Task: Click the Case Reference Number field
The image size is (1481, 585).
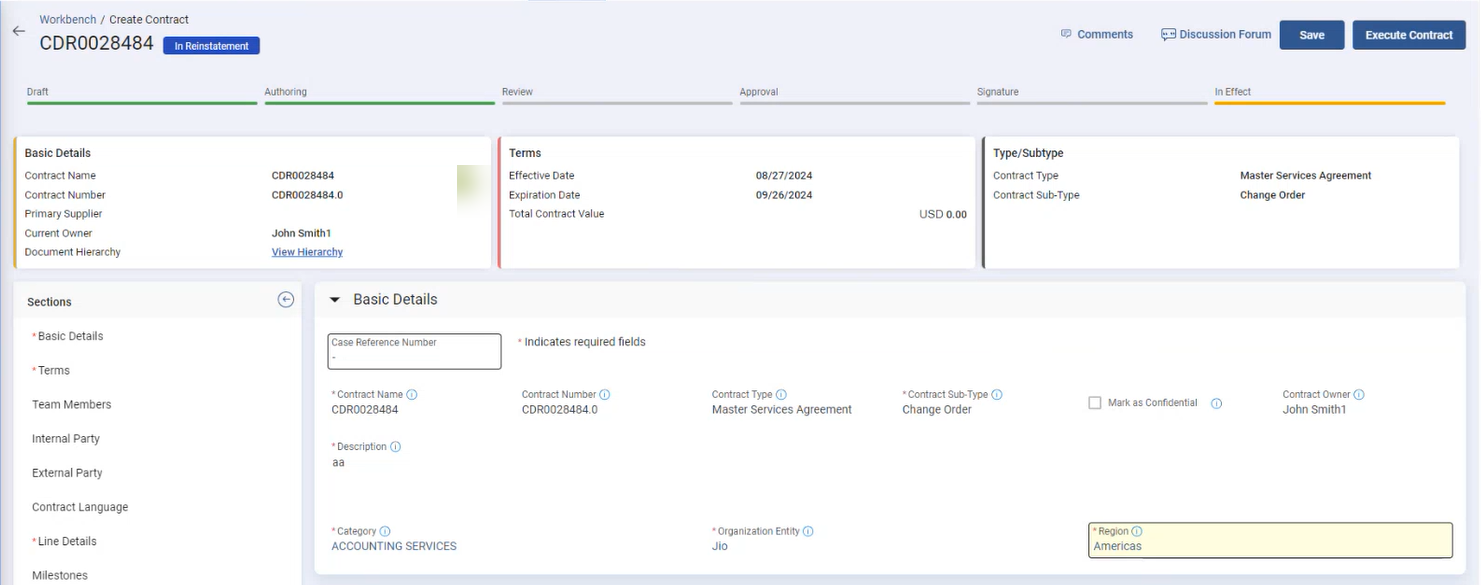Action: [414, 351]
